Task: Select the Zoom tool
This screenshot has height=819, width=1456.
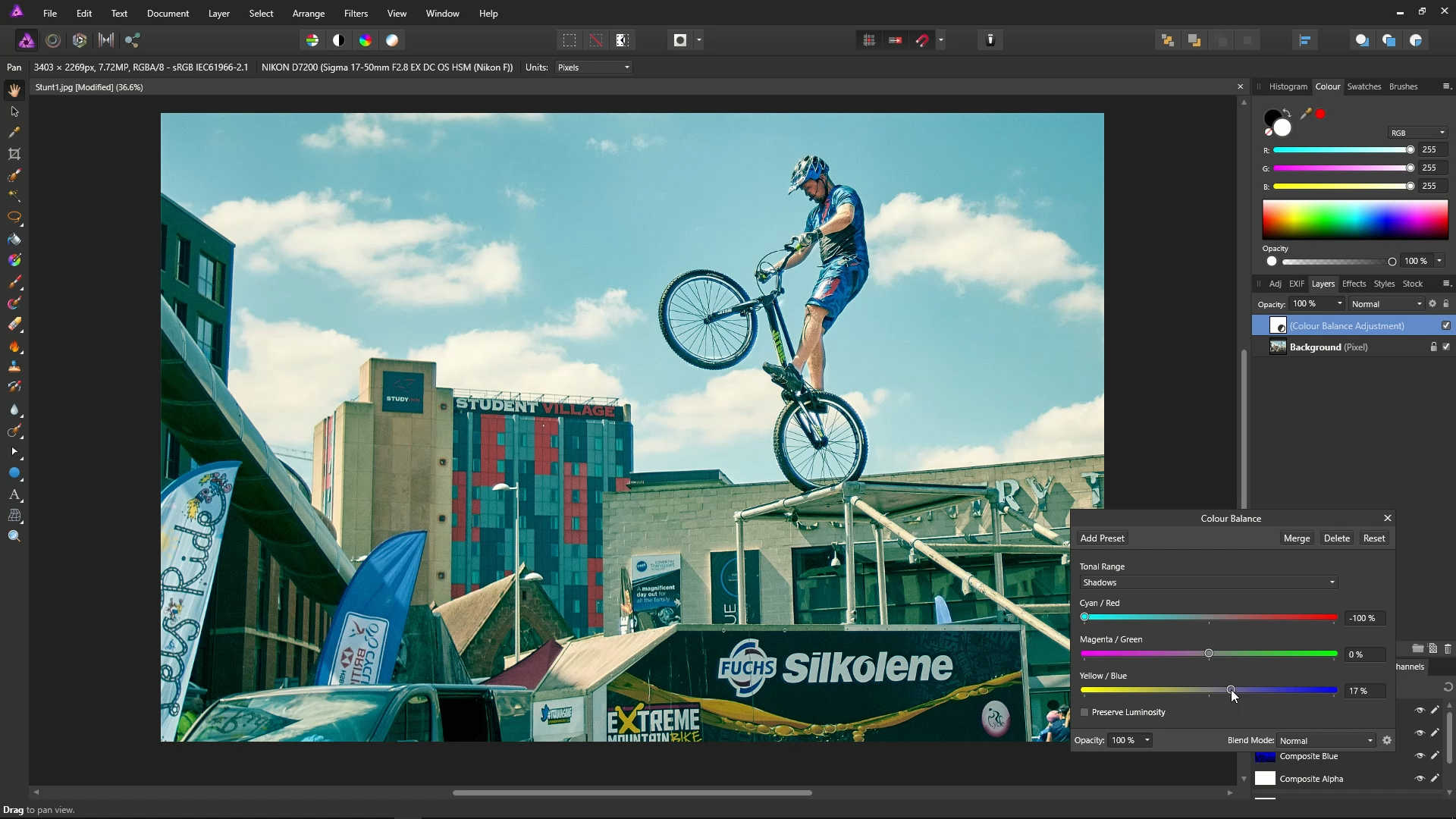Action: point(14,536)
